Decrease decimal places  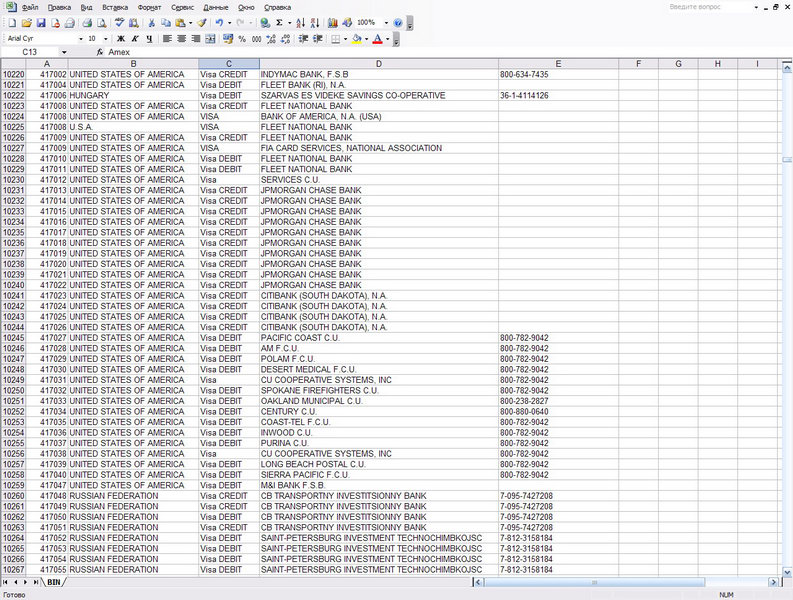coord(285,39)
